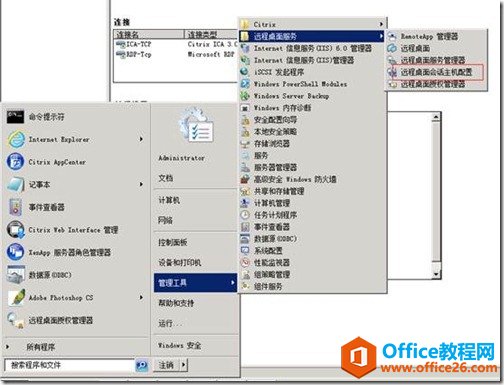Expand 记事本 submenu arrow
This screenshot has height=385, width=504.
(141, 184)
